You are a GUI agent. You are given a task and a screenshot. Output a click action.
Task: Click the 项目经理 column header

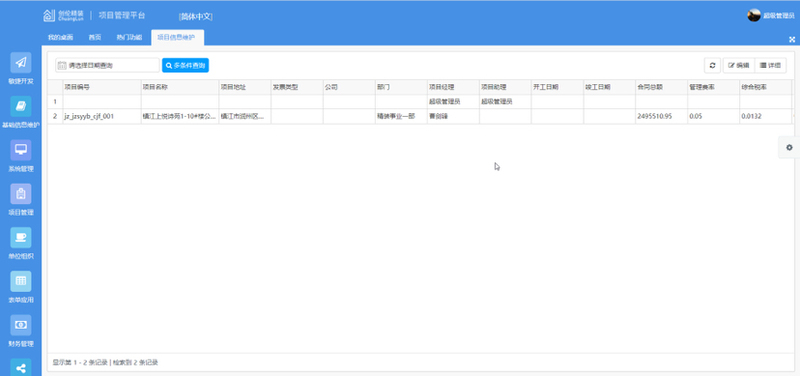(x=453, y=87)
